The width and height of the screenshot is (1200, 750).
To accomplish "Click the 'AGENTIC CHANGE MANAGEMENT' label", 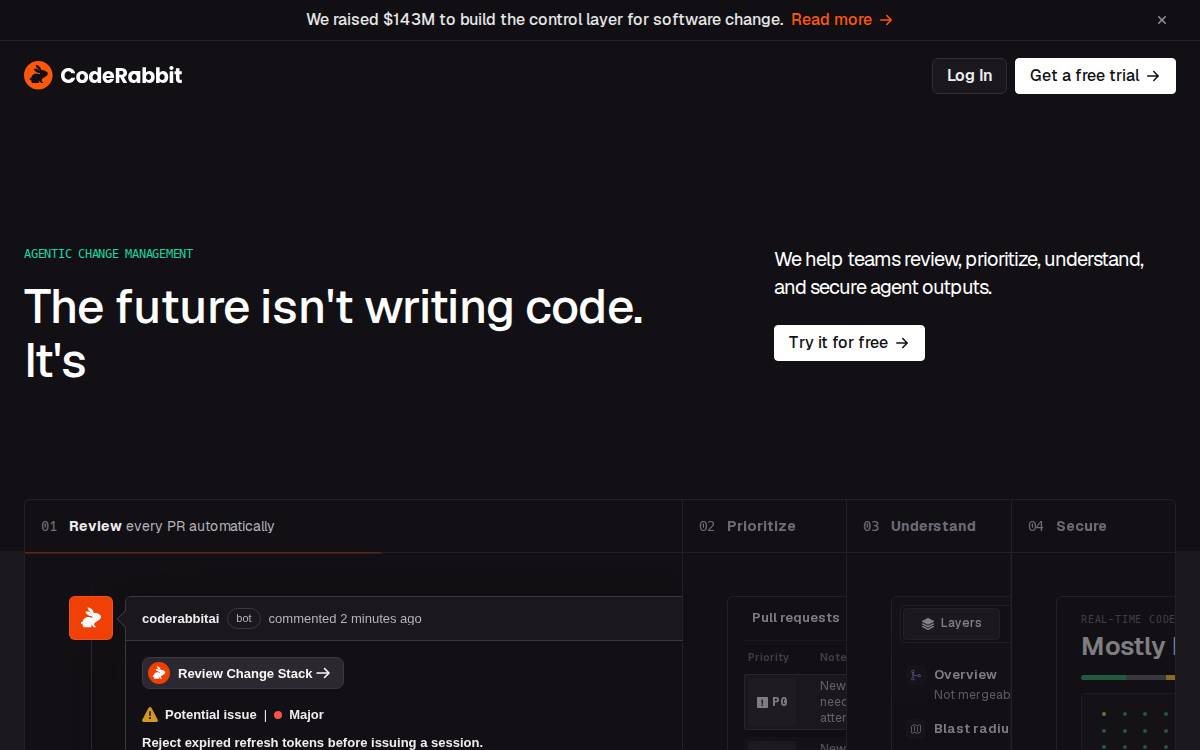I will click(108, 254).
